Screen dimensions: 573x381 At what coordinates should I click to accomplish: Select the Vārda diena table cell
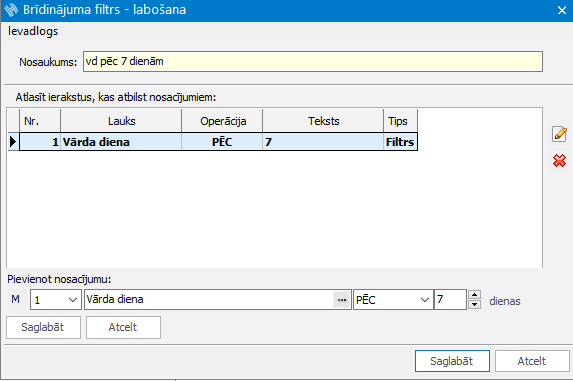tap(121, 142)
